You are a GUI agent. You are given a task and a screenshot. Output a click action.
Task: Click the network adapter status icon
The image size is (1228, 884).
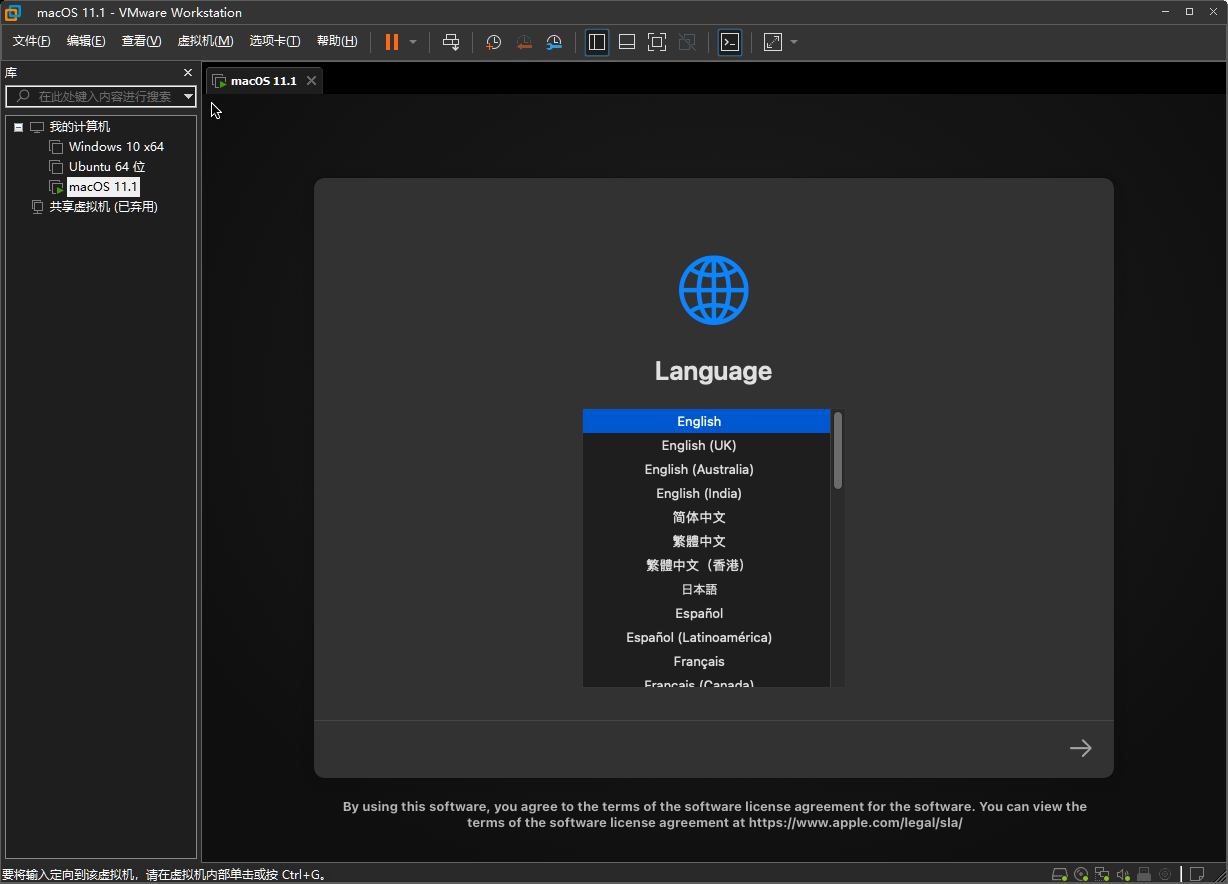click(1102, 874)
